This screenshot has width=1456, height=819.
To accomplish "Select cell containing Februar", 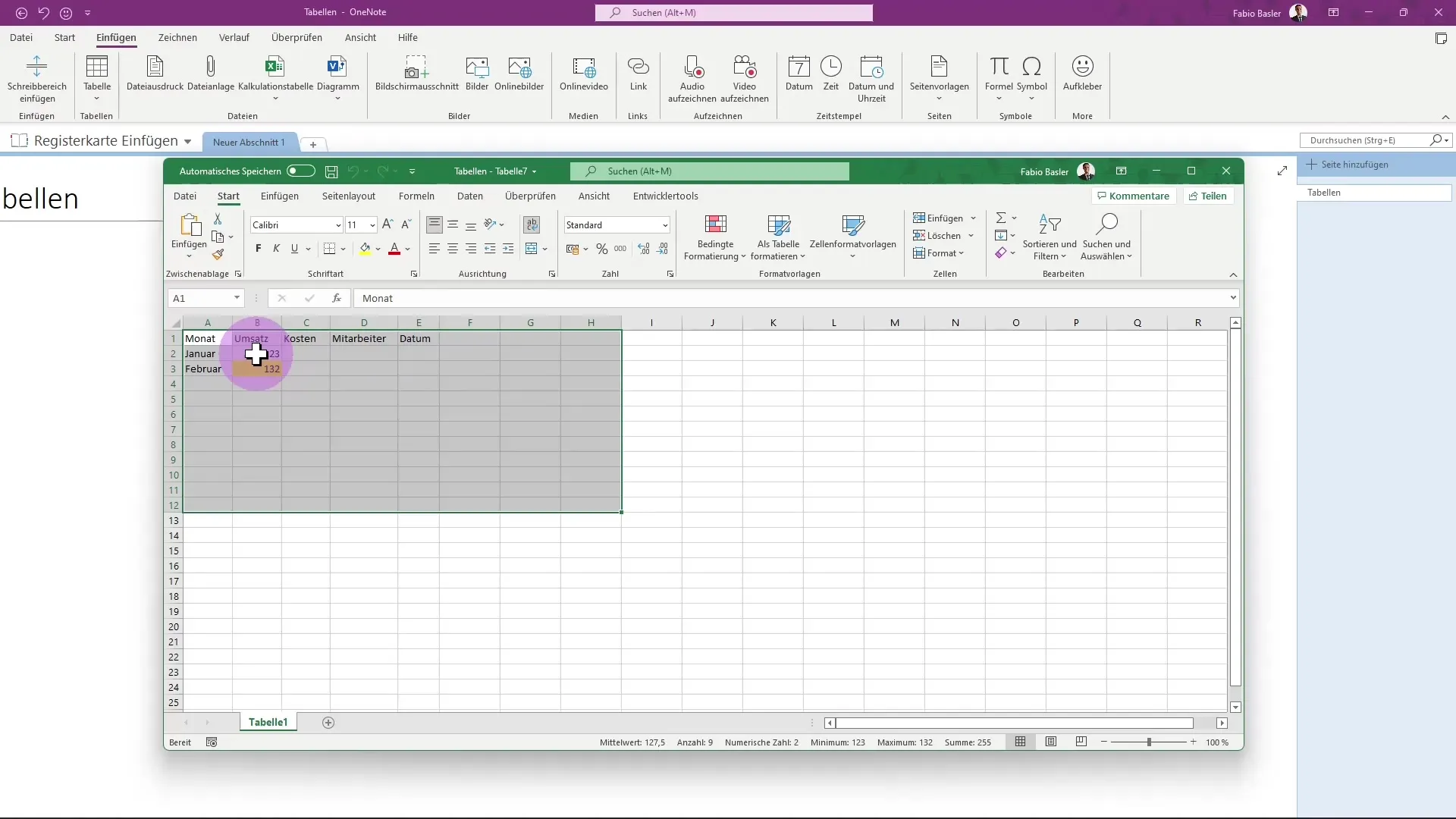I will [x=208, y=369].
